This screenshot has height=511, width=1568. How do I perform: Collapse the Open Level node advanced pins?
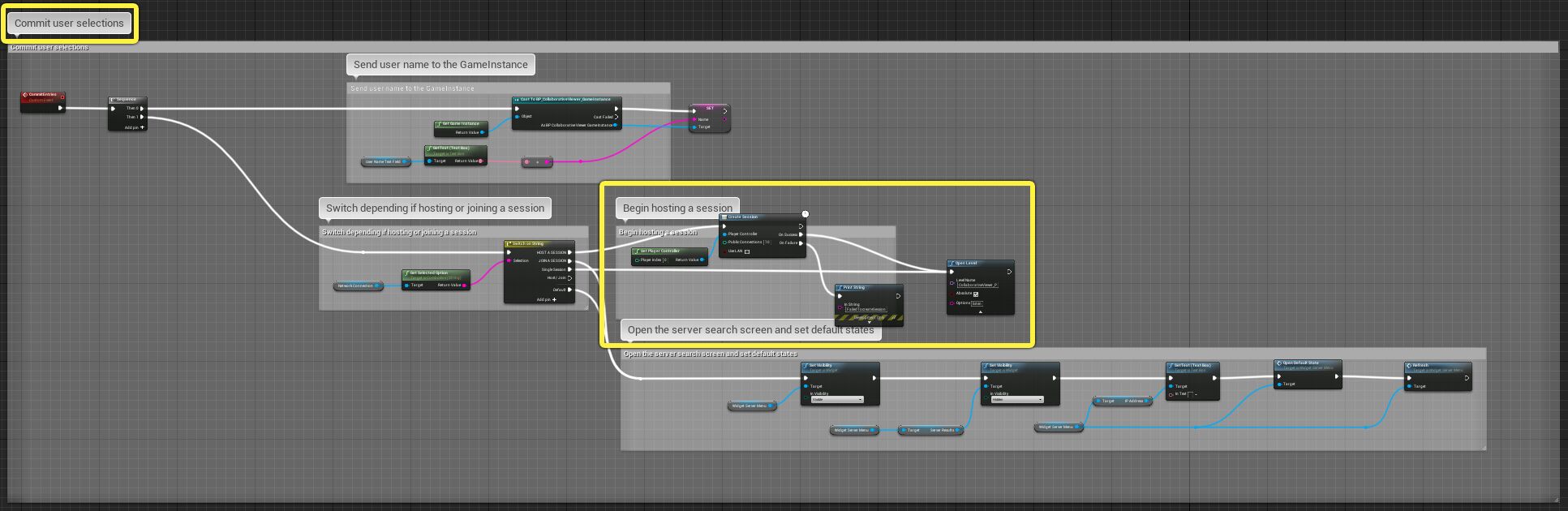980,311
